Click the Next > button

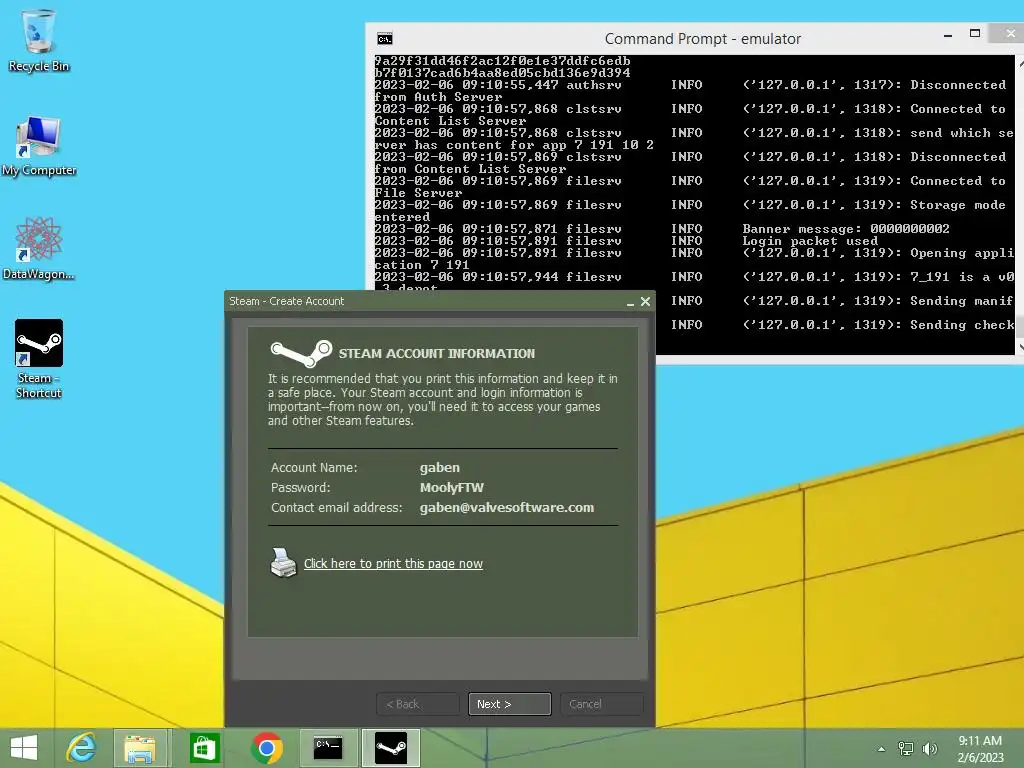(509, 704)
